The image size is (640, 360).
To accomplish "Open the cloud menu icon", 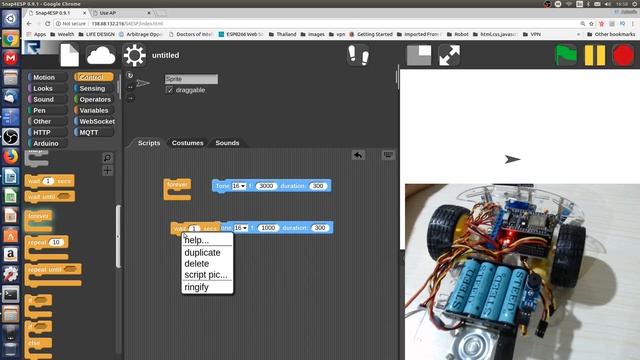I will (x=101, y=55).
